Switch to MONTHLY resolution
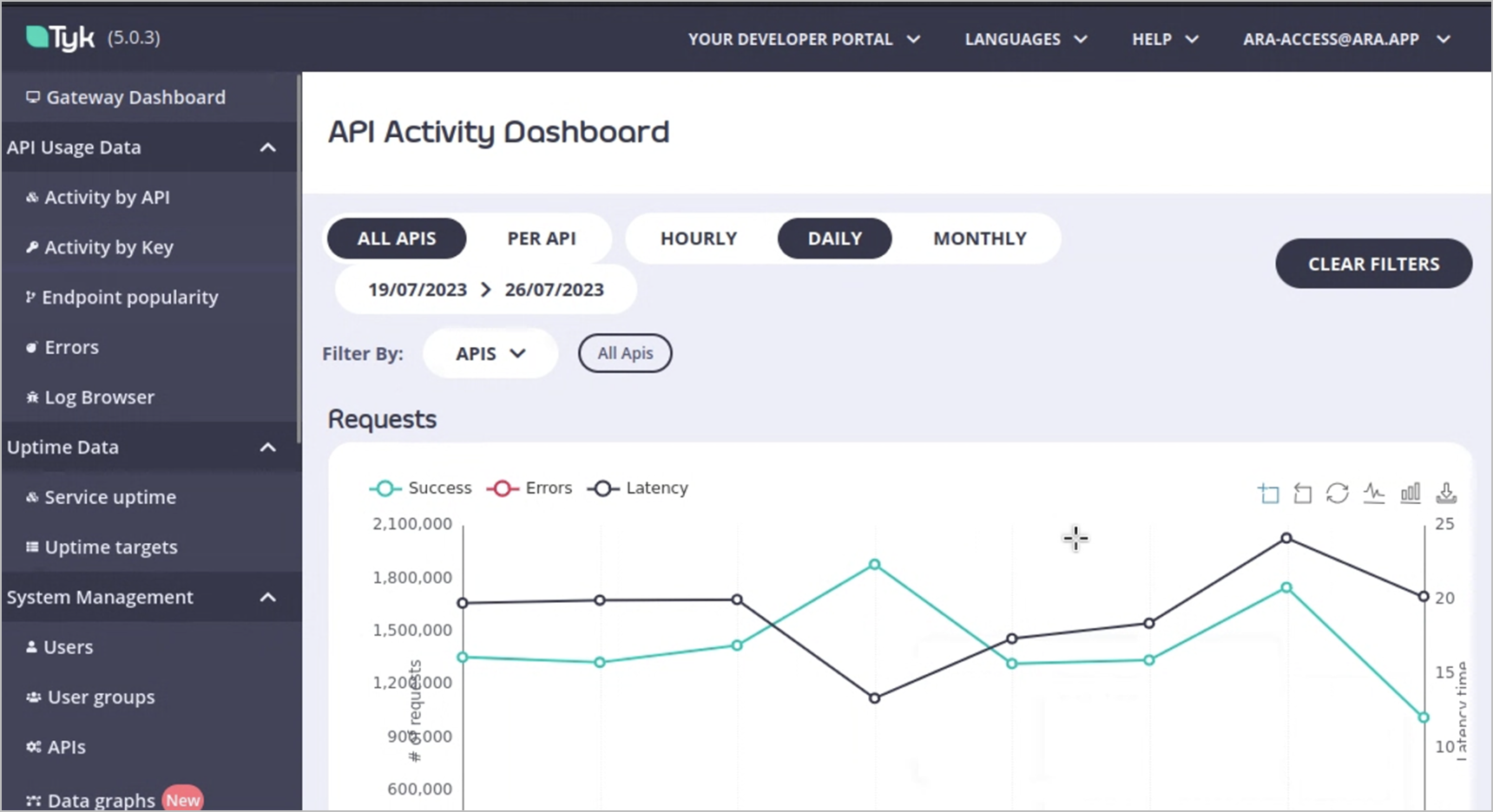The image size is (1493, 812). 980,239
